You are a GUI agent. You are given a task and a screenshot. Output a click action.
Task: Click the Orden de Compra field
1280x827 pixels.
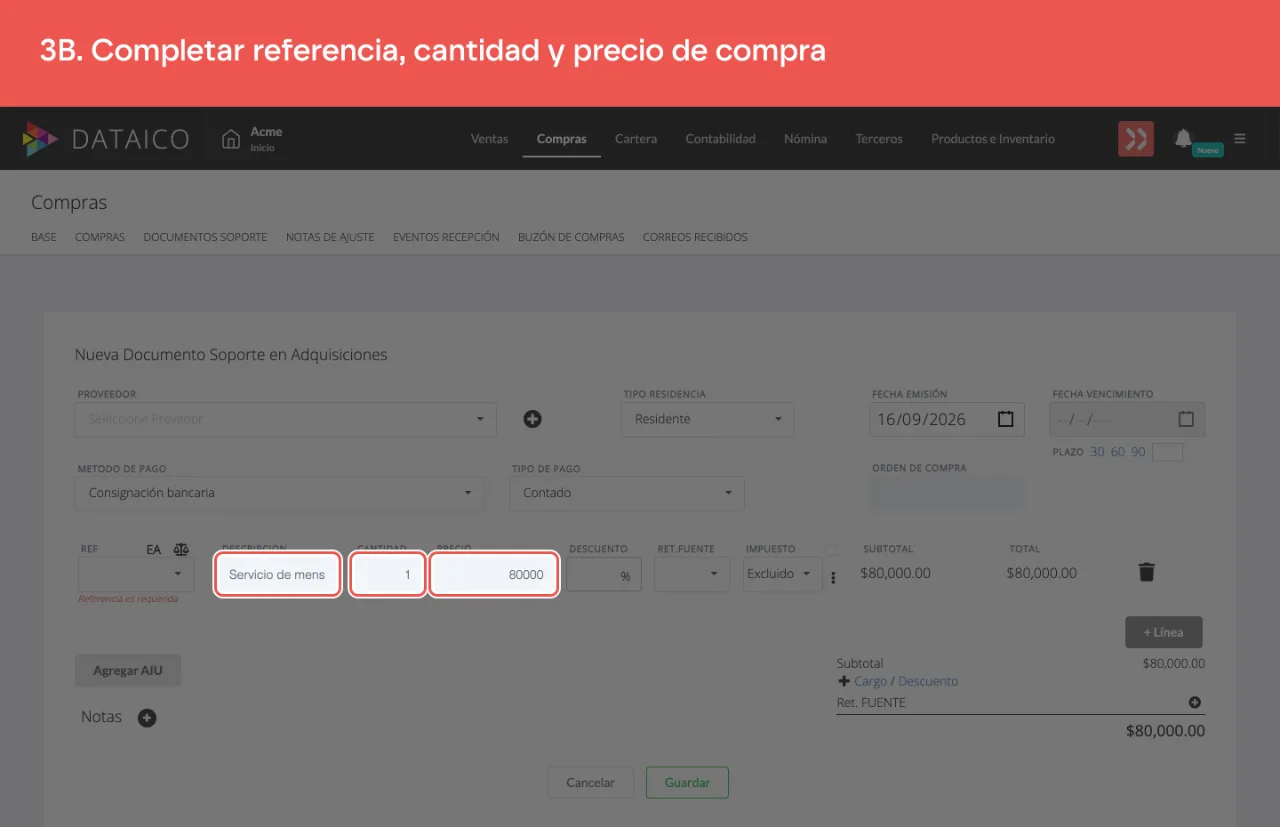948,493
